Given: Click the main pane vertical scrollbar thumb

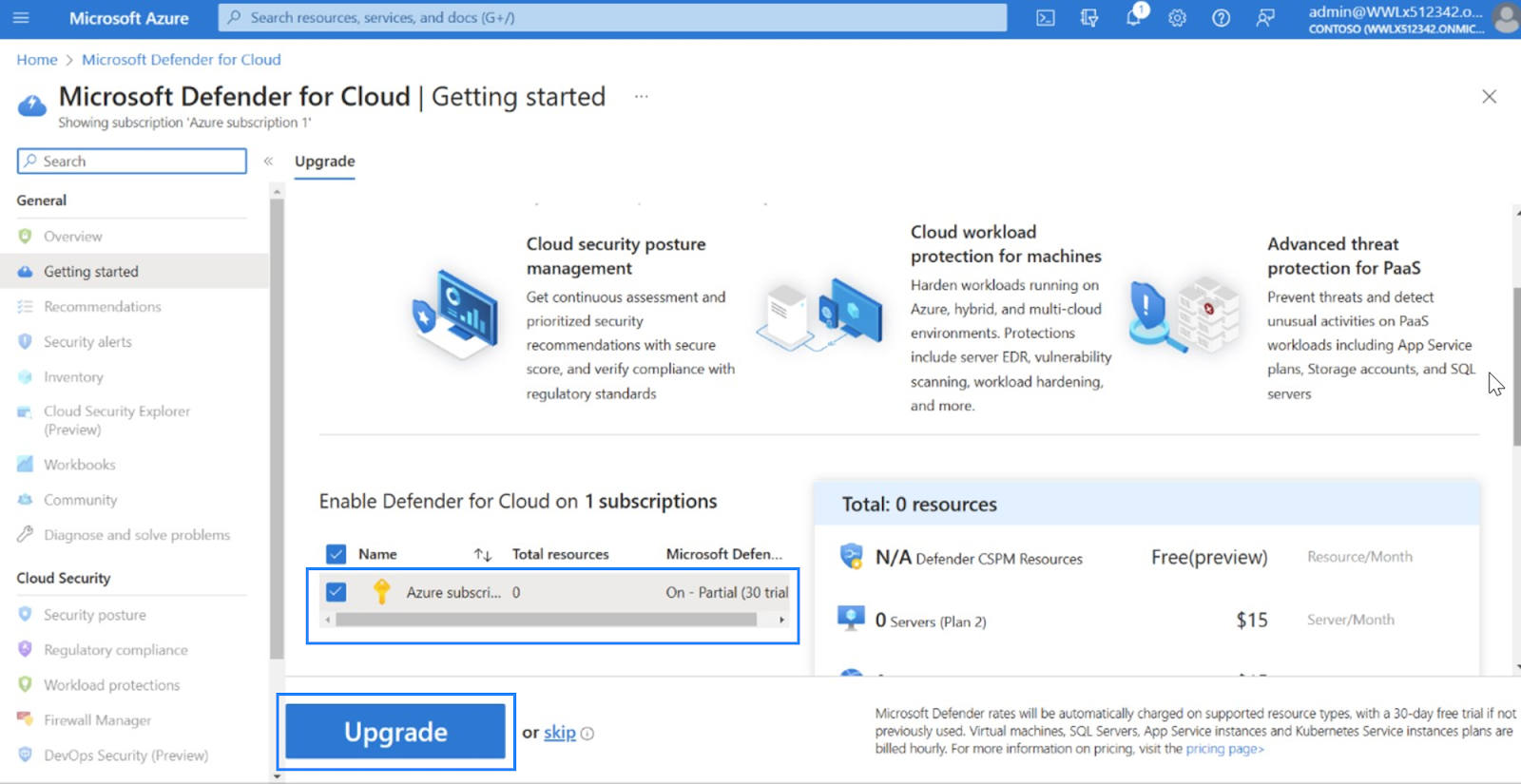Looking at the screenshot, I should [1517, 366].
